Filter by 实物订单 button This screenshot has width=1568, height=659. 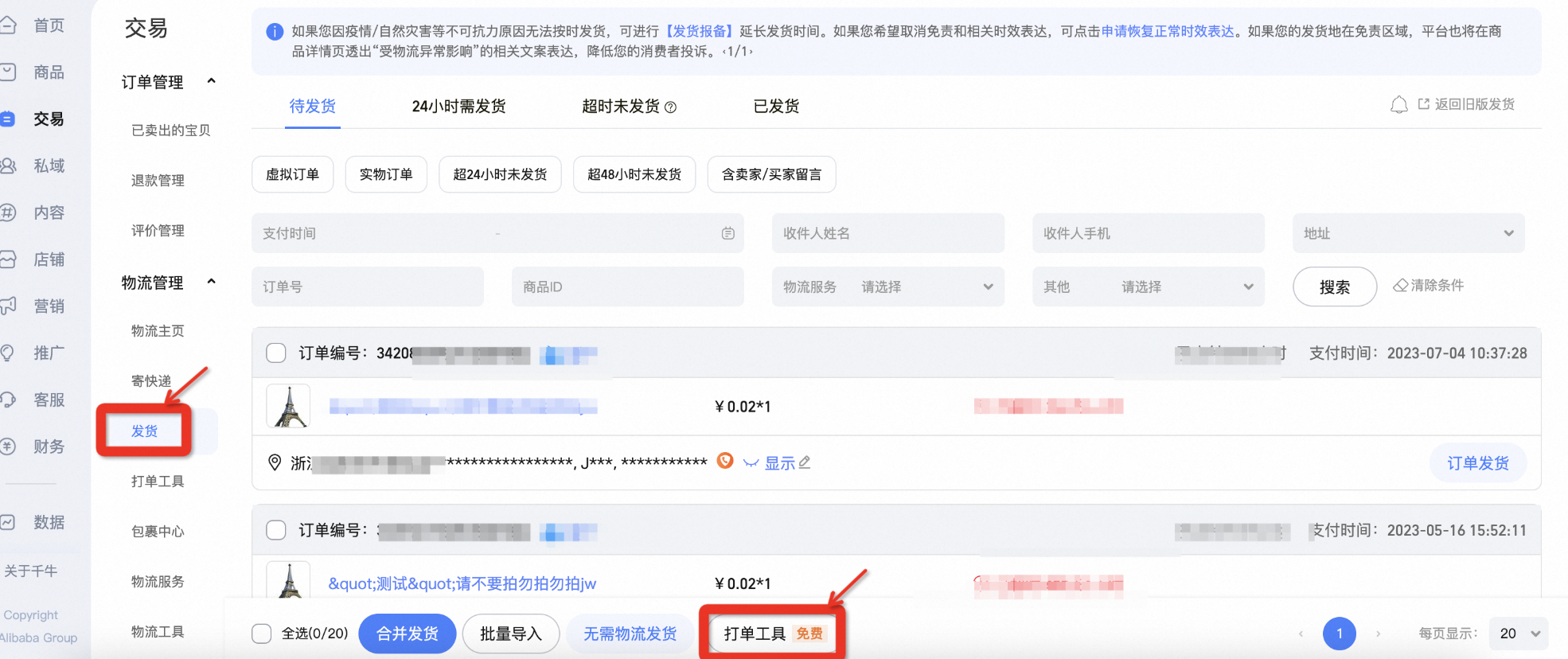[x=386, y=174]
